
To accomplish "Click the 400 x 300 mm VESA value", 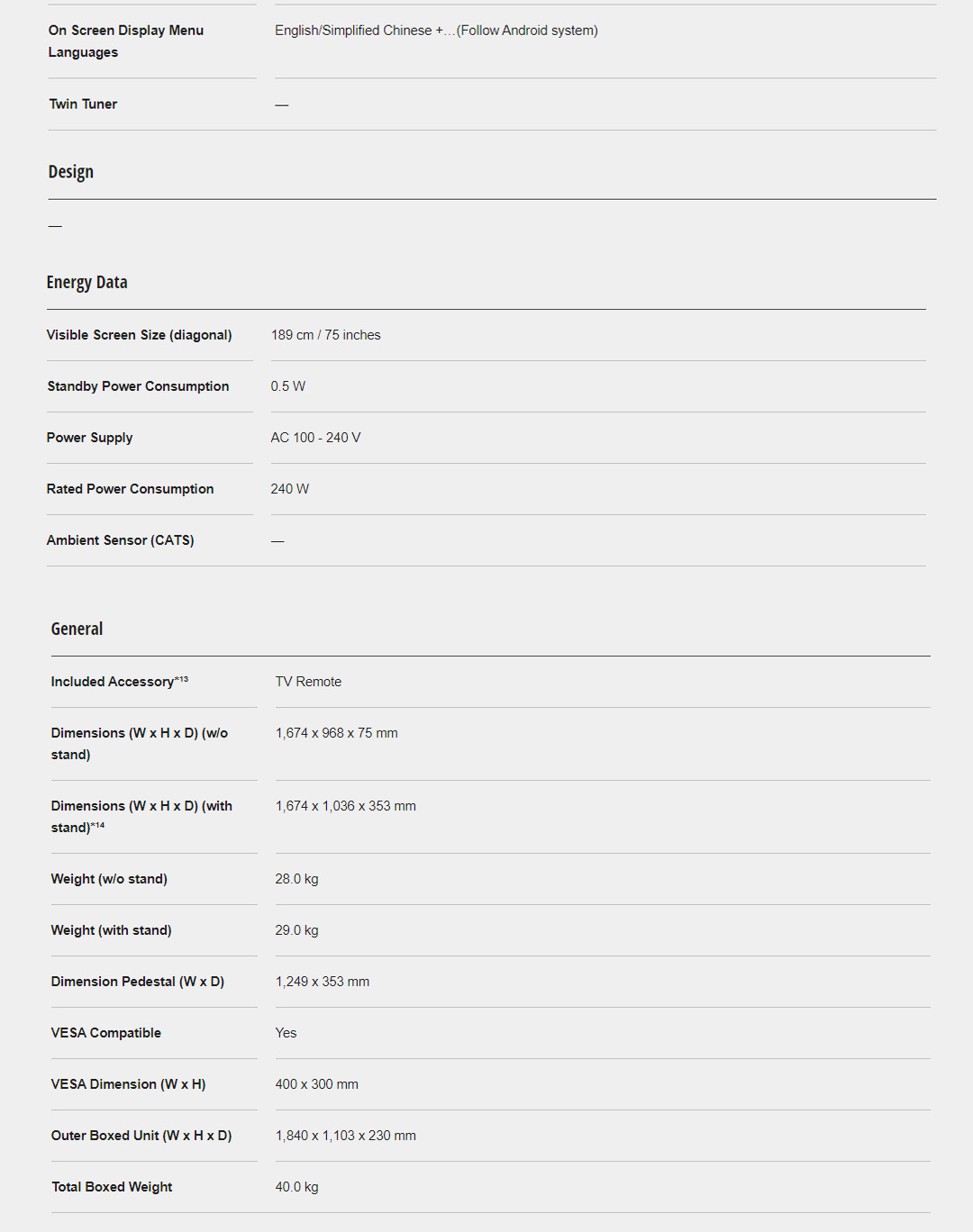I will (x=316, y=1084).
